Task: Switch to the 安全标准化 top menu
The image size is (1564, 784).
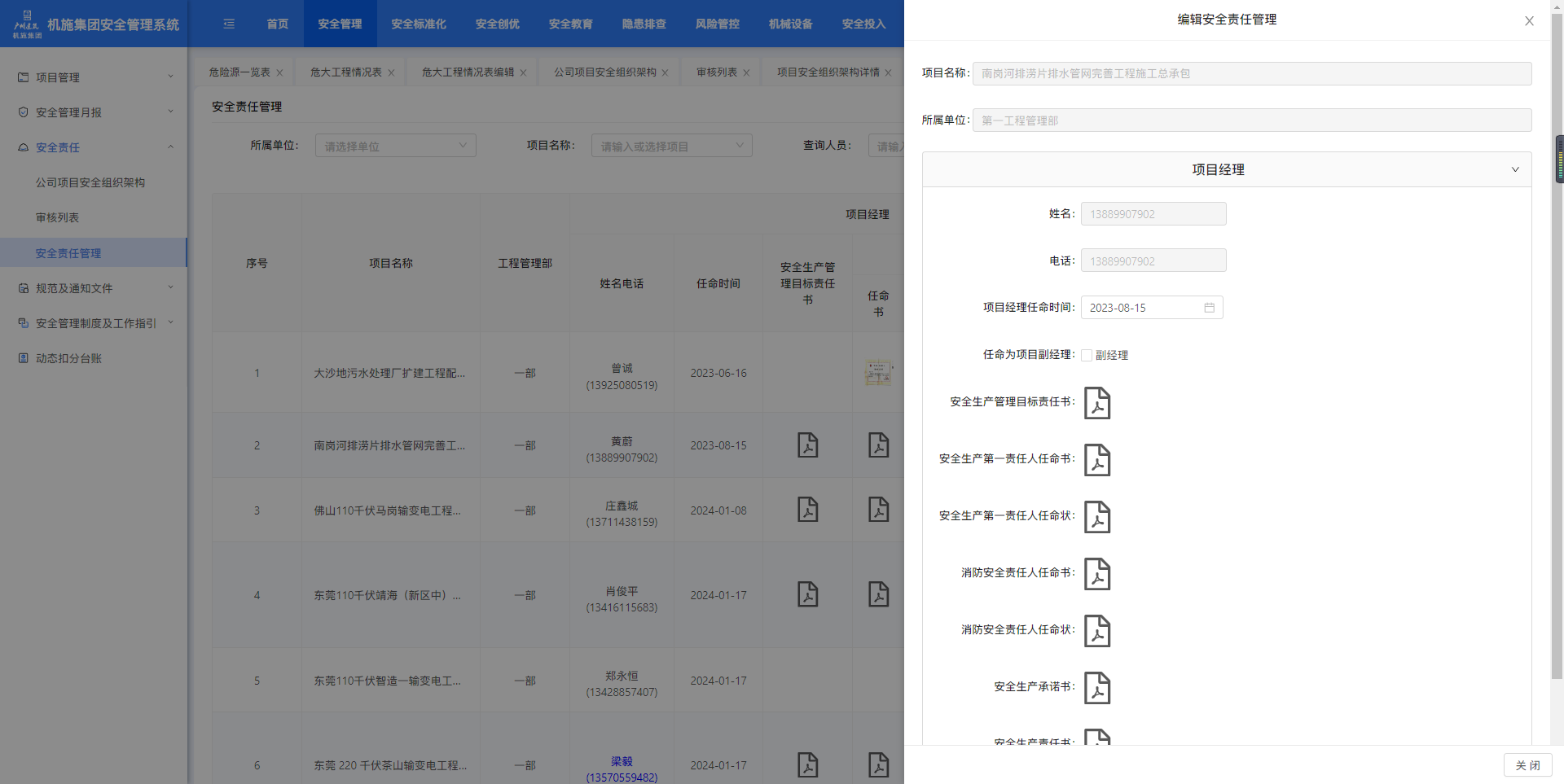Action: pos(418,24)
